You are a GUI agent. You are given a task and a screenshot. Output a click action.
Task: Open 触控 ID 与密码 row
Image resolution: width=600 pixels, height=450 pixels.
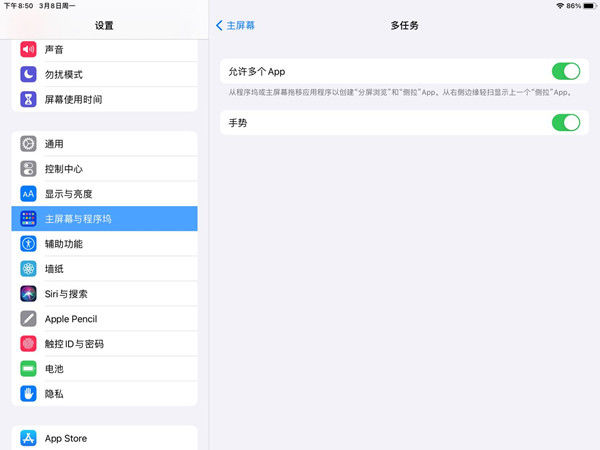tap(104, 344)
